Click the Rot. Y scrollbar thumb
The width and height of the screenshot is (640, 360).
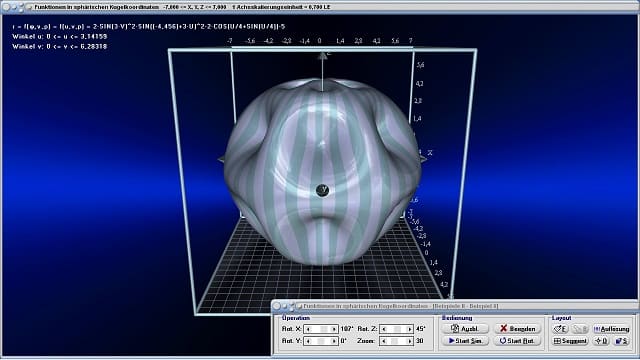(321, 341)
